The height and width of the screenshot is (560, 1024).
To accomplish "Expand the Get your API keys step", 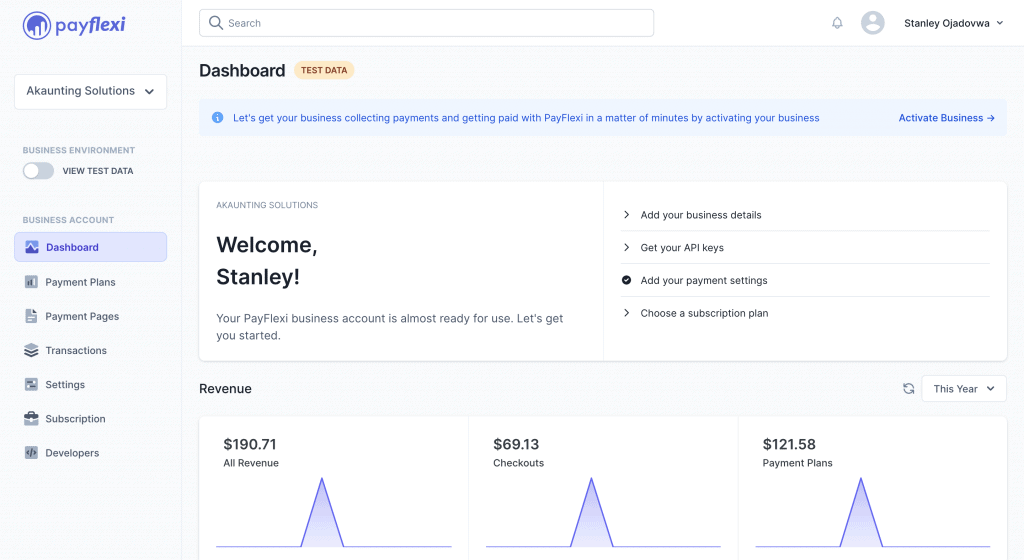I will pyautogui.click(x=805, y=247).
